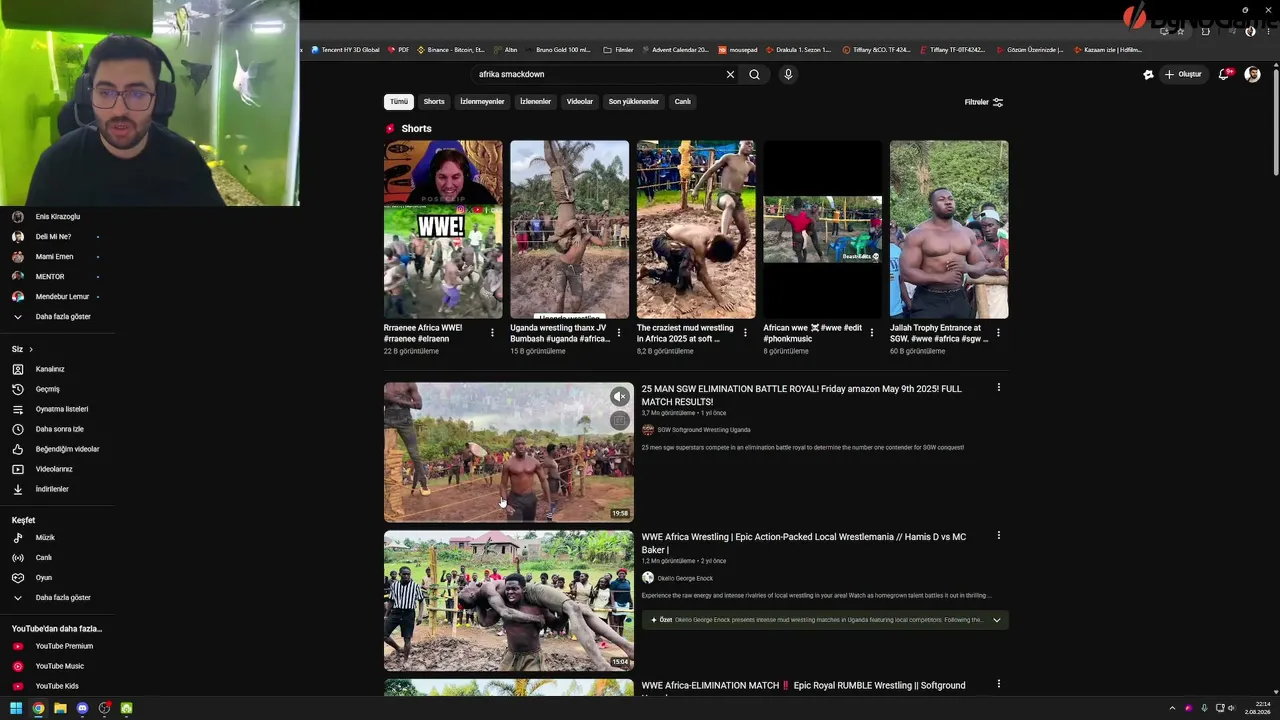Open Deli Mi Ne? subscription channel
The height and width of the screenshot is (720, 1280).
tap(56, 237)
